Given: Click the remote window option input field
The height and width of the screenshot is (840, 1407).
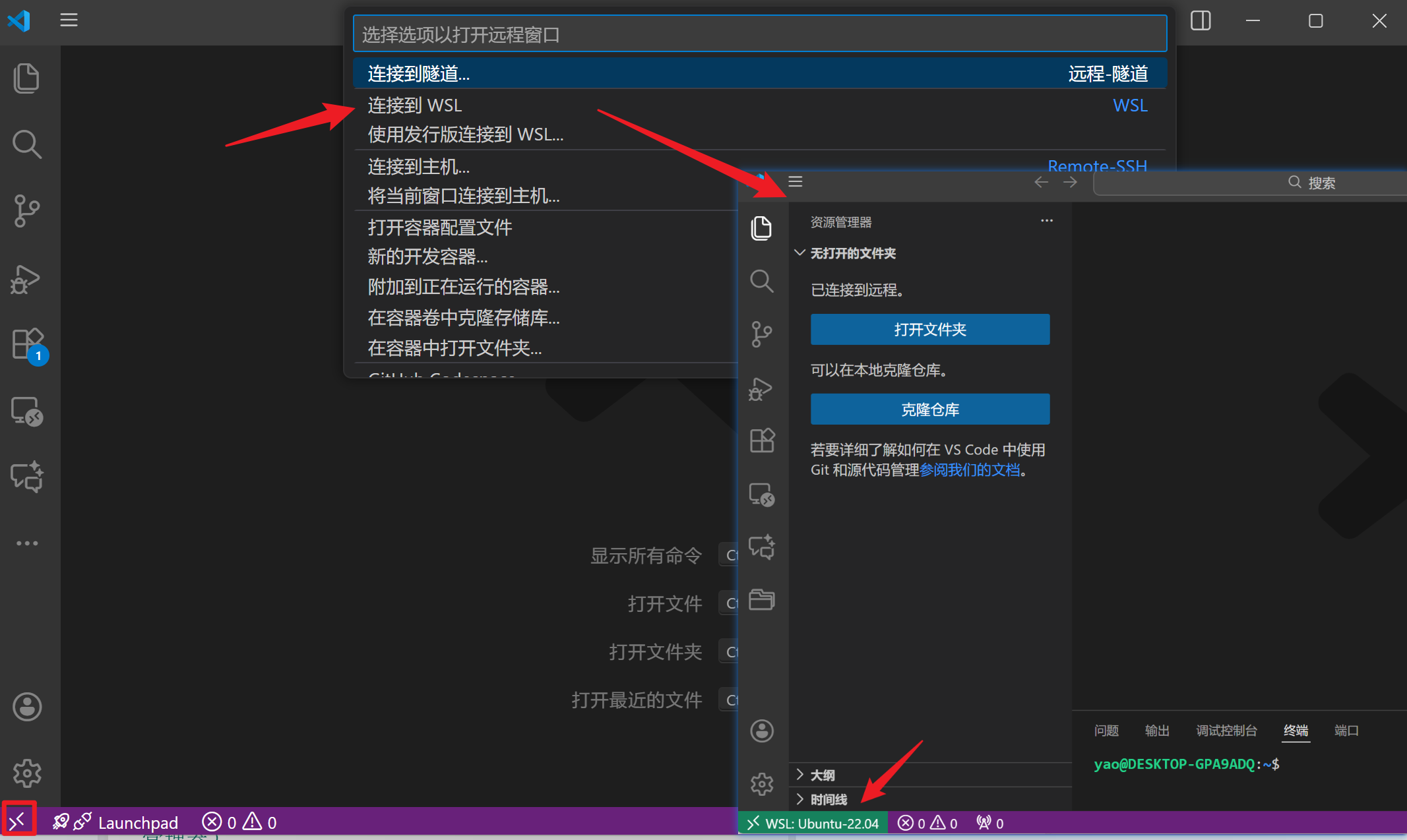Looking at the screenshot, I should (759, 34).
